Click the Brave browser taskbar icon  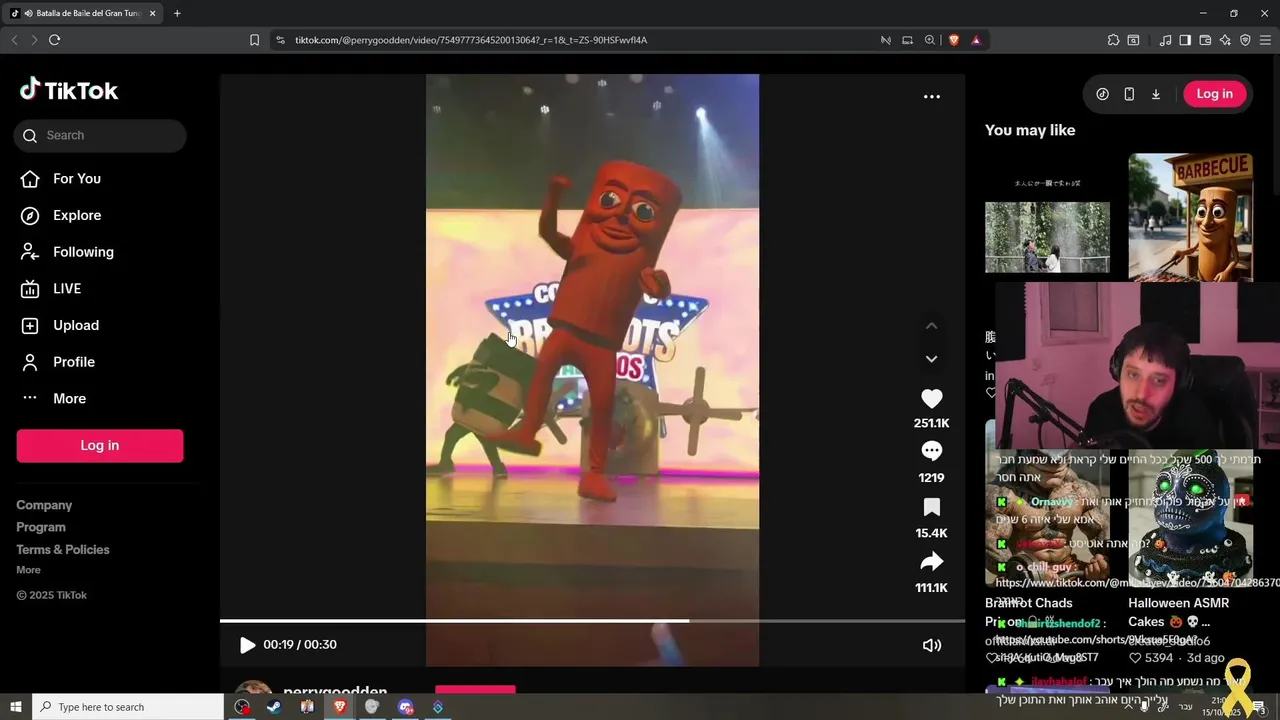tap(340, 707)
